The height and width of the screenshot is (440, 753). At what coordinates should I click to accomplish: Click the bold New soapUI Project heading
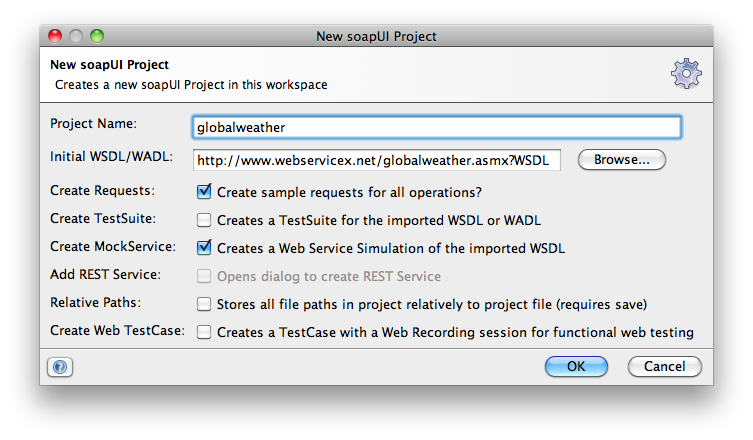coord(109,65)
